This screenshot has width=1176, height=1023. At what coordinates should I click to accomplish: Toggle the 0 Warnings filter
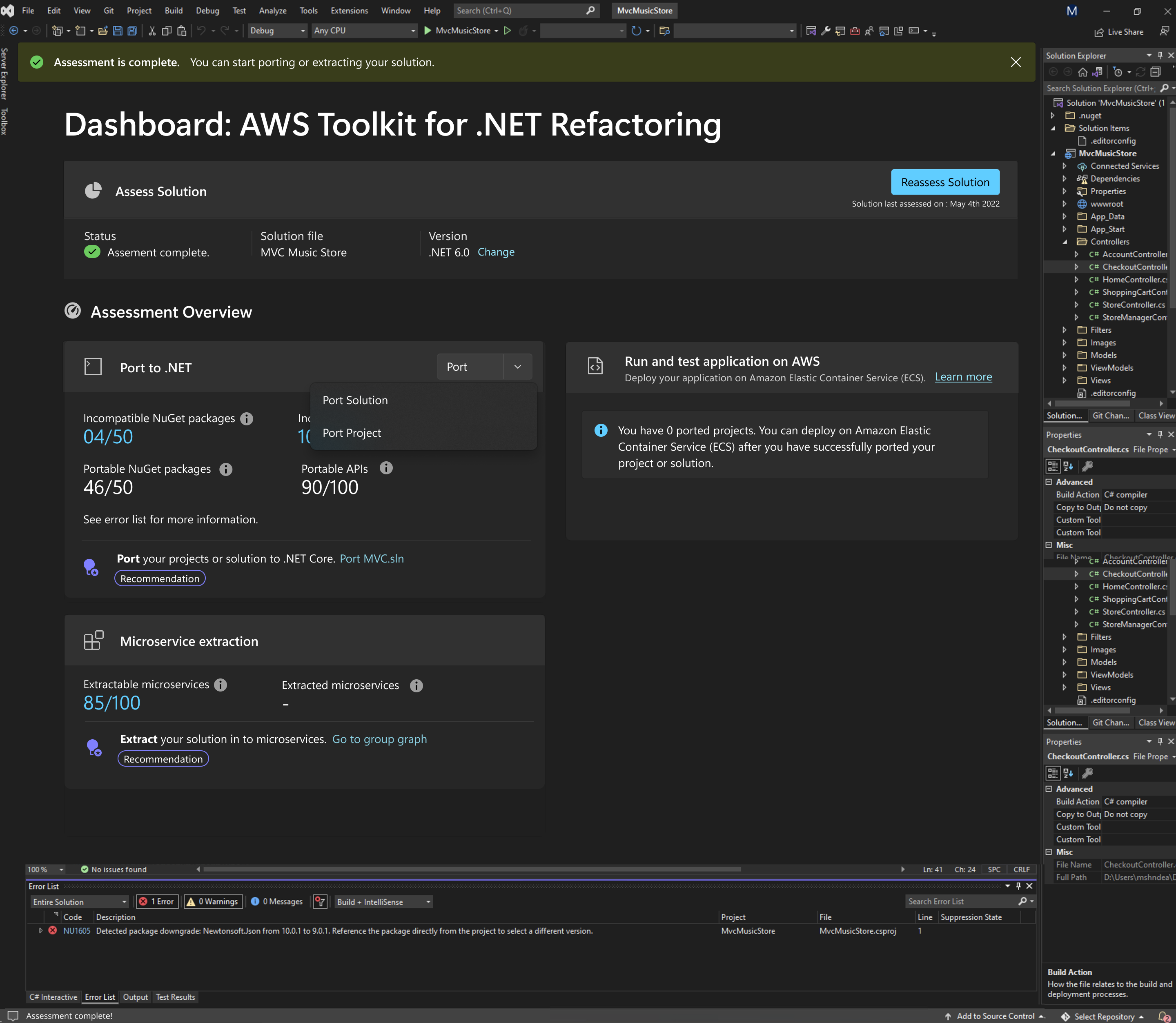[x=213, y=901]
